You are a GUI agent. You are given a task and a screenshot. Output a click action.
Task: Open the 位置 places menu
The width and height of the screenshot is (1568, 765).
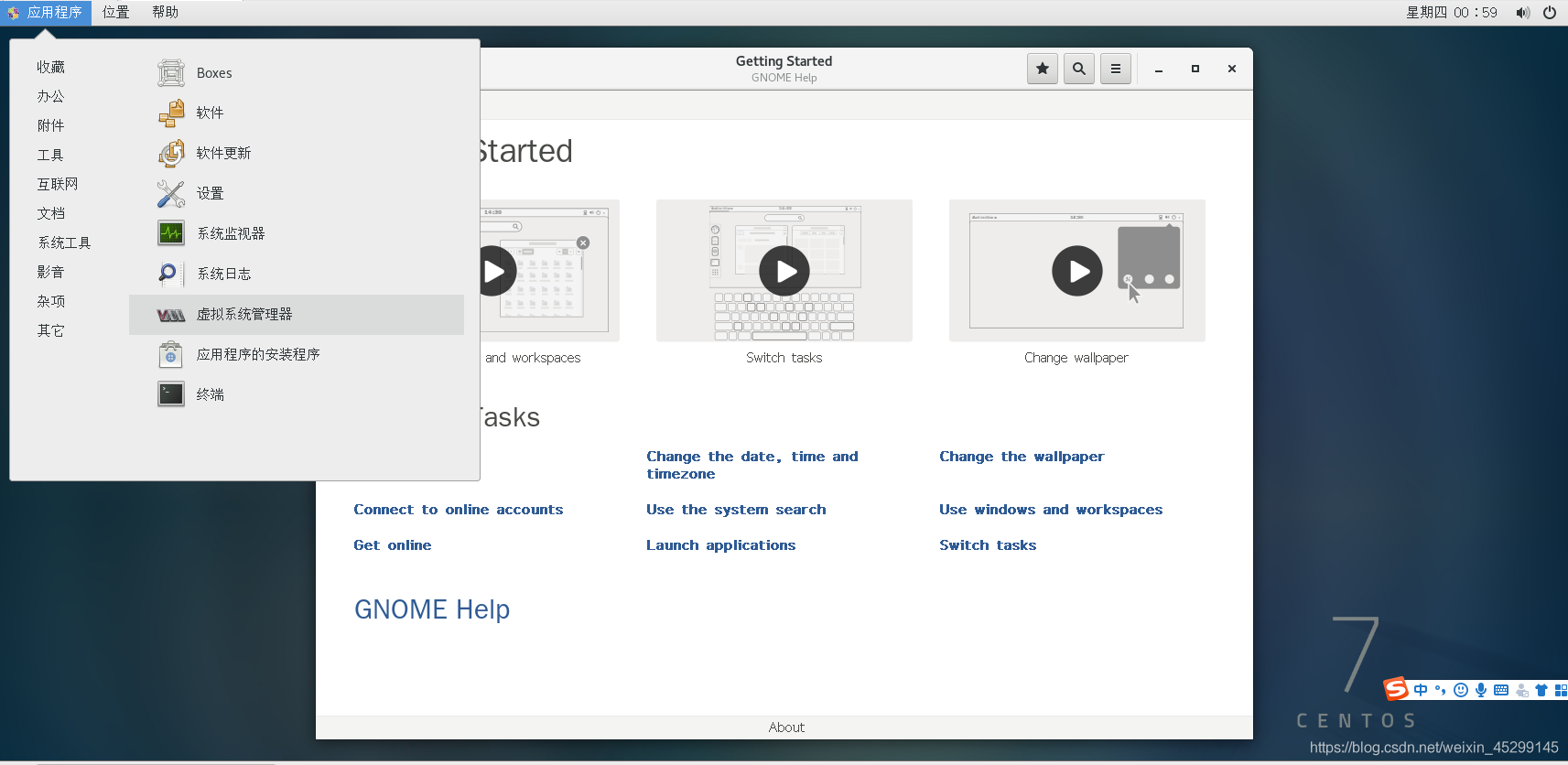115,13
